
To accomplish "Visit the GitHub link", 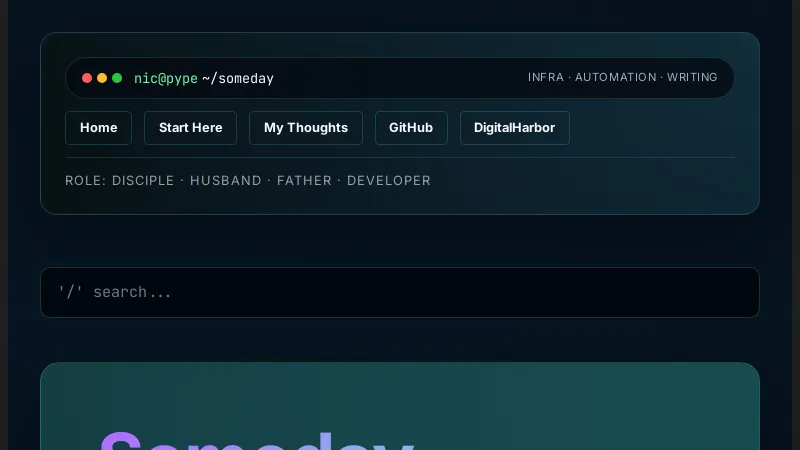I will tap(410, 128).
